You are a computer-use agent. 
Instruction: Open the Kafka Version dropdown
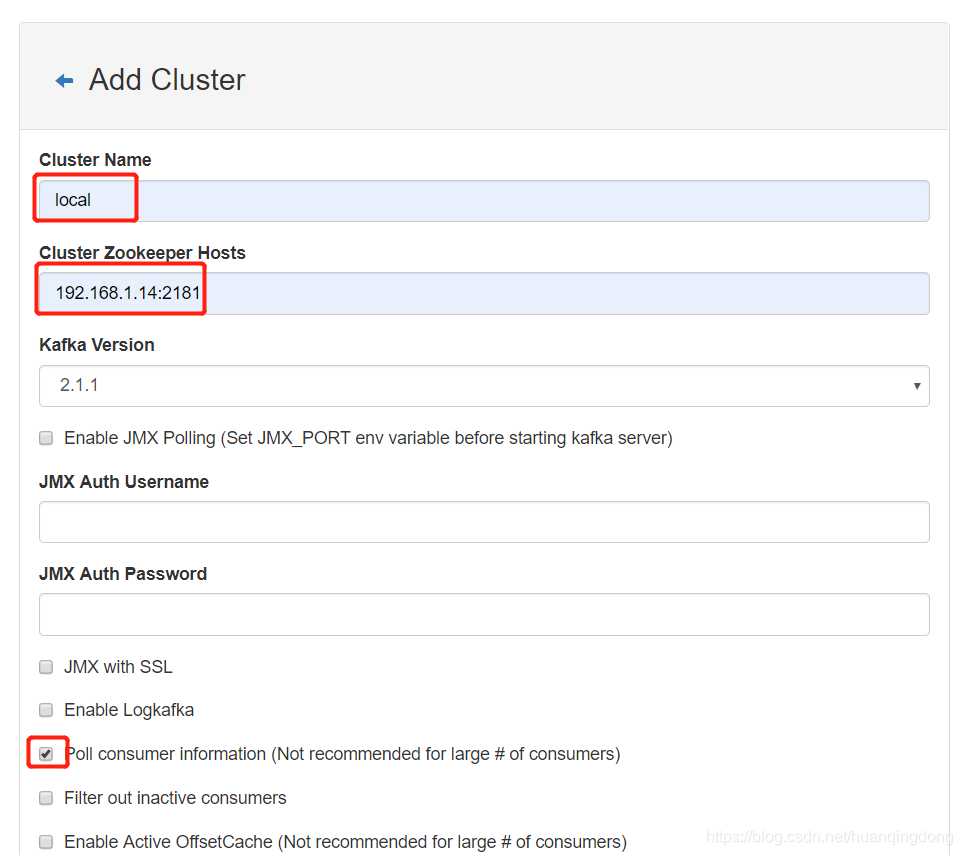point(484,386)
